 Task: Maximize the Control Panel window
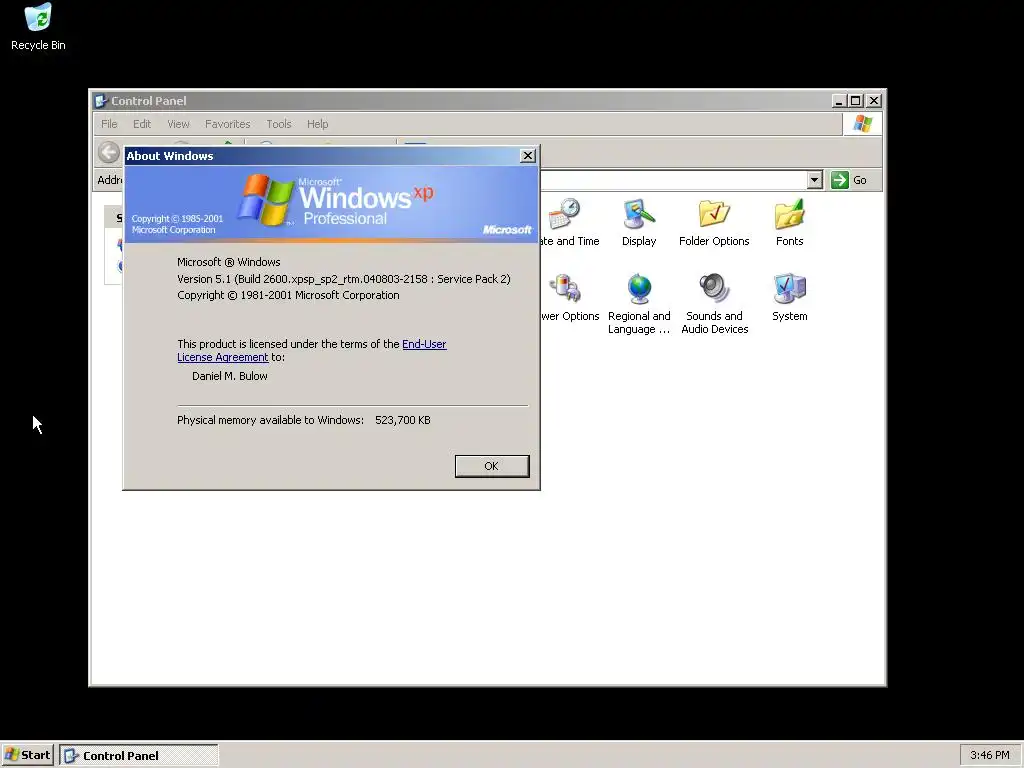(856, 101)
